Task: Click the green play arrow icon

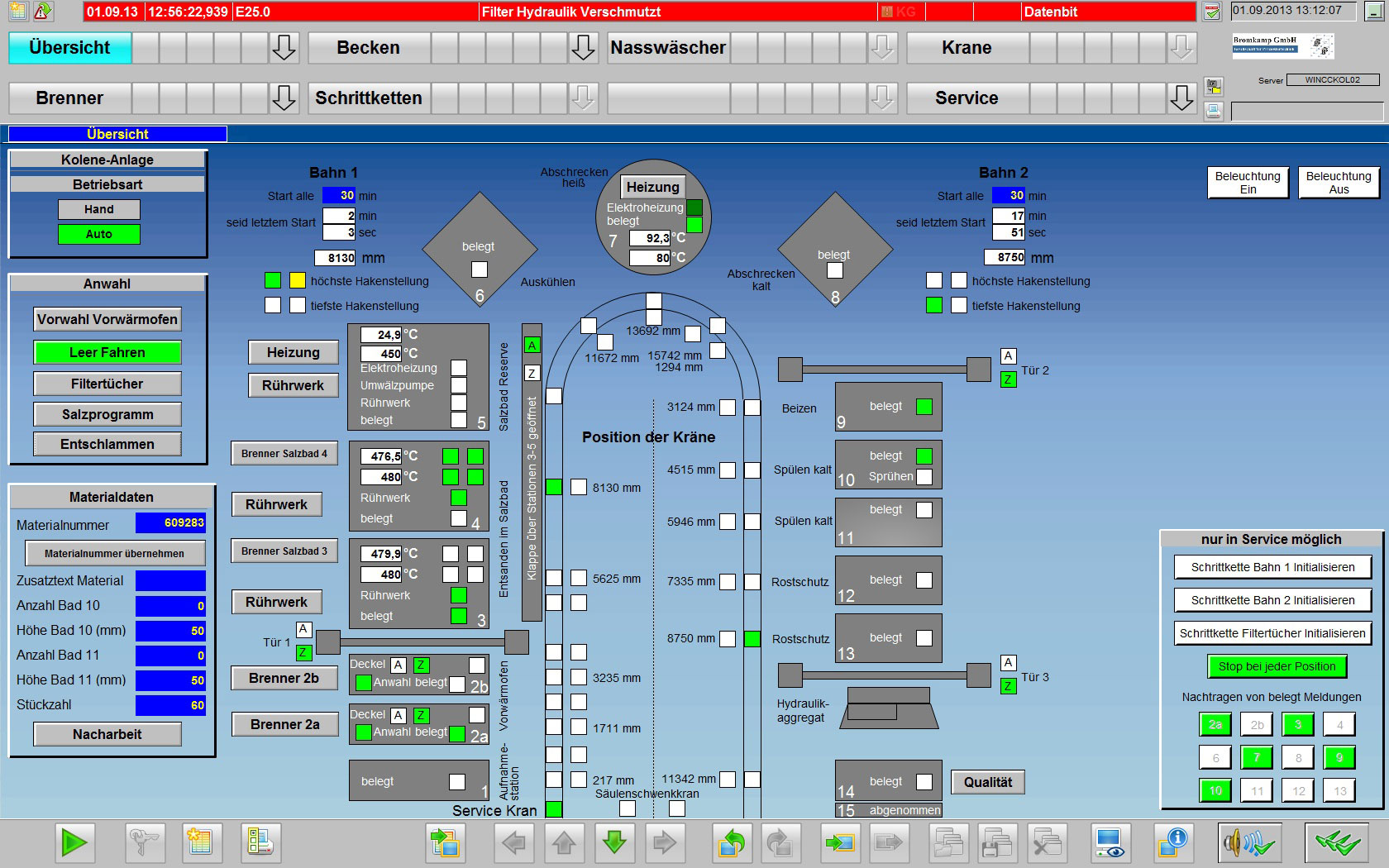Action: click(x=74, y=842)
